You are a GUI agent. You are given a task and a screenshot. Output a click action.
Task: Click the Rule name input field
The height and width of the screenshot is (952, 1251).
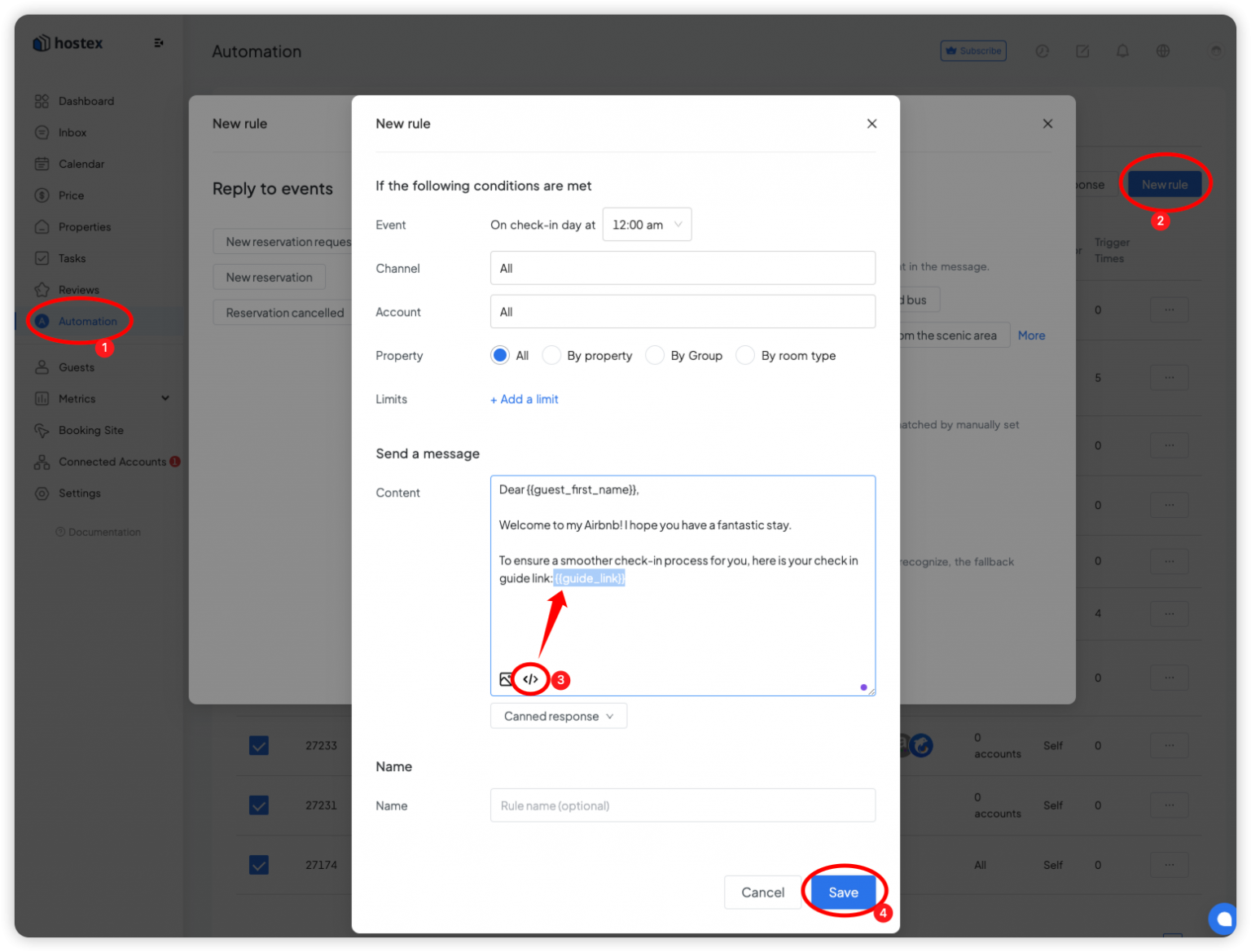[683, 805]
